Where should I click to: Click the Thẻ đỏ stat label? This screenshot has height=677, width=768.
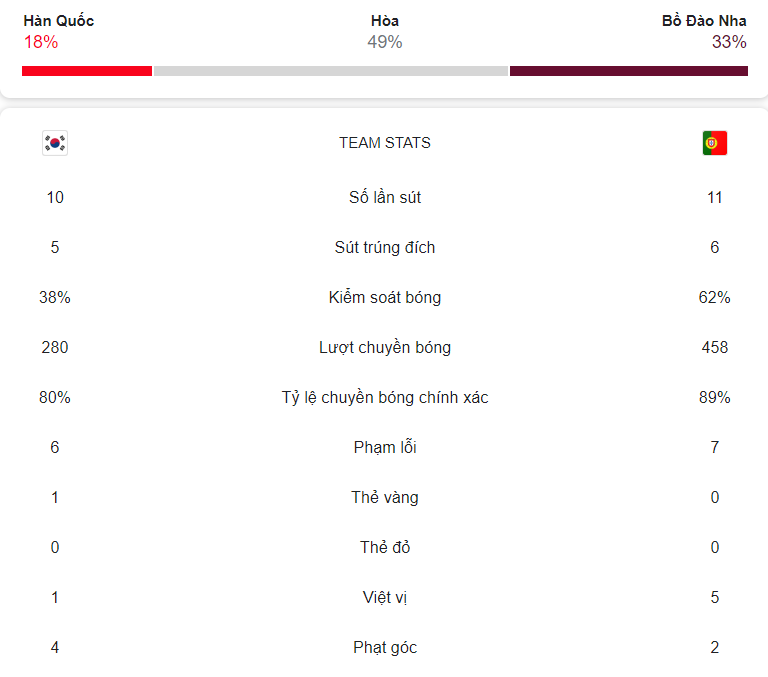pyautogui.click(x=385, y=547)
